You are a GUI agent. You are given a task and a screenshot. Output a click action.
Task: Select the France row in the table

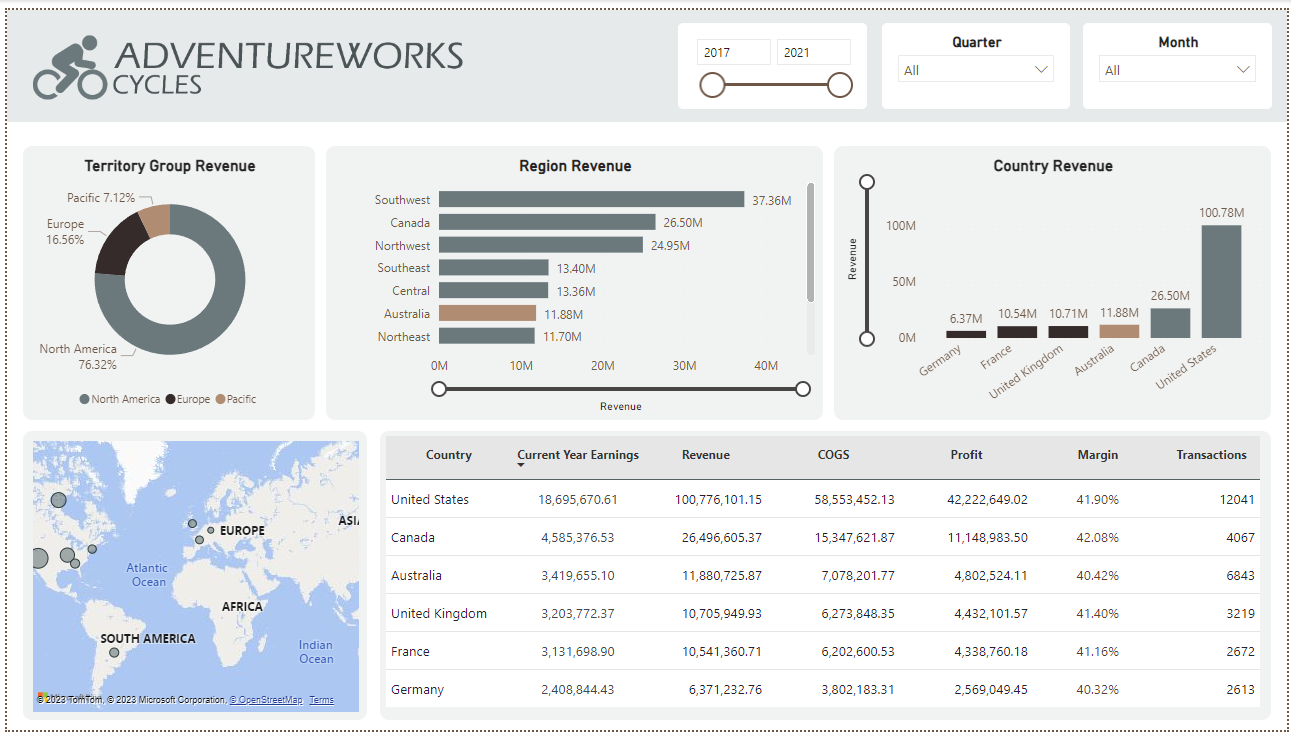click(823, 651)
